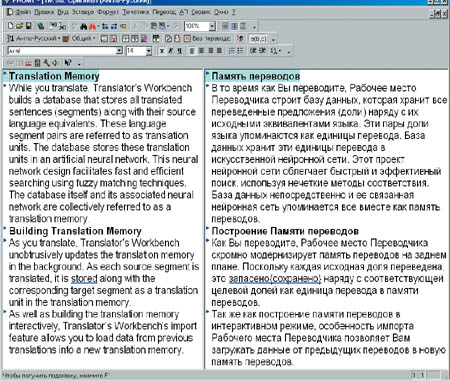
Task: Click the increase indent icon
Action: click(x=263, y=51)
